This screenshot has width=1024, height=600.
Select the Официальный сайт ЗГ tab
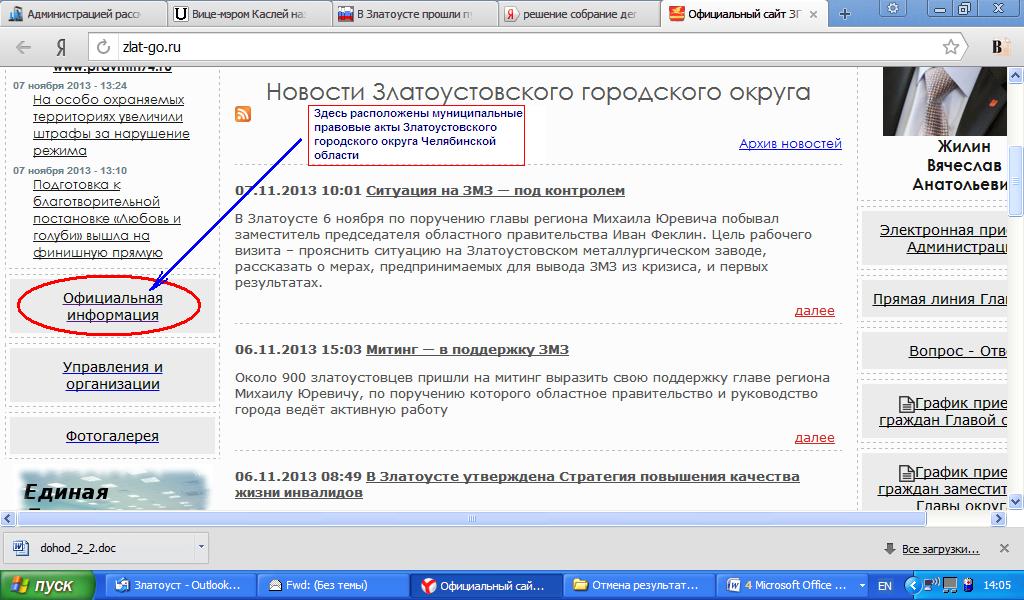point(744,14)
